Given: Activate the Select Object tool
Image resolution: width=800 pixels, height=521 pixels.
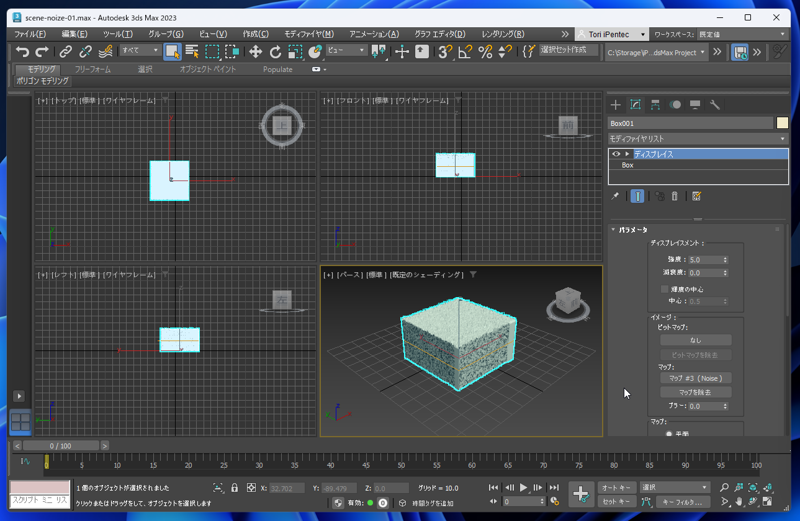Looking at the screenshot, I should [172, 52].
